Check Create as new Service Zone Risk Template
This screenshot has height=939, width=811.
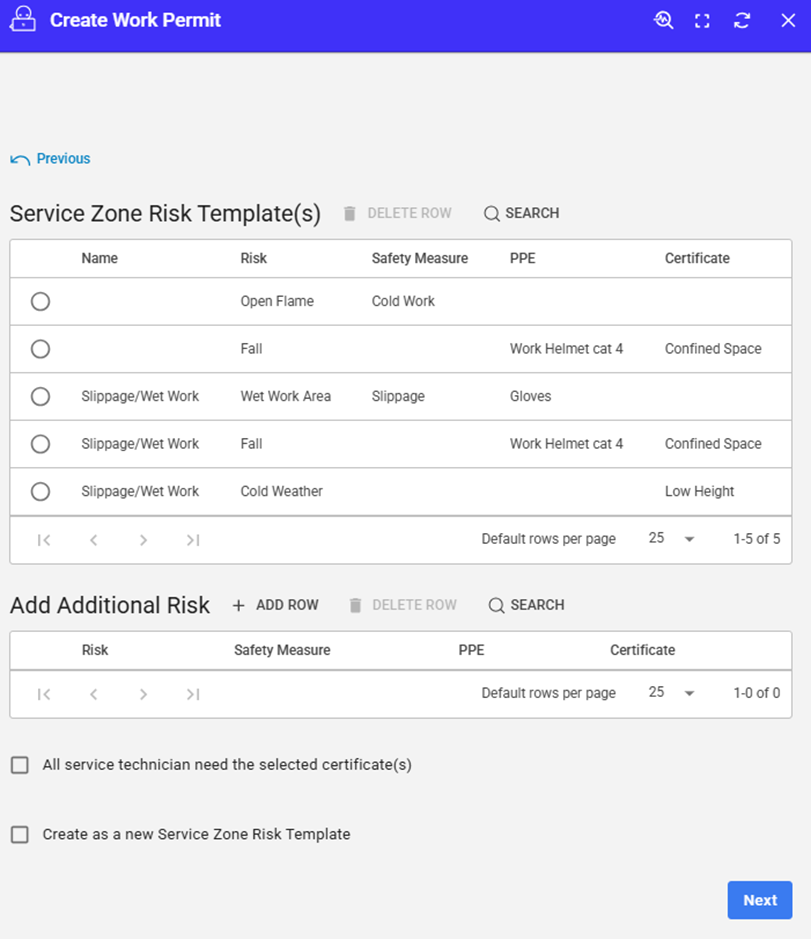click(20, 834)
